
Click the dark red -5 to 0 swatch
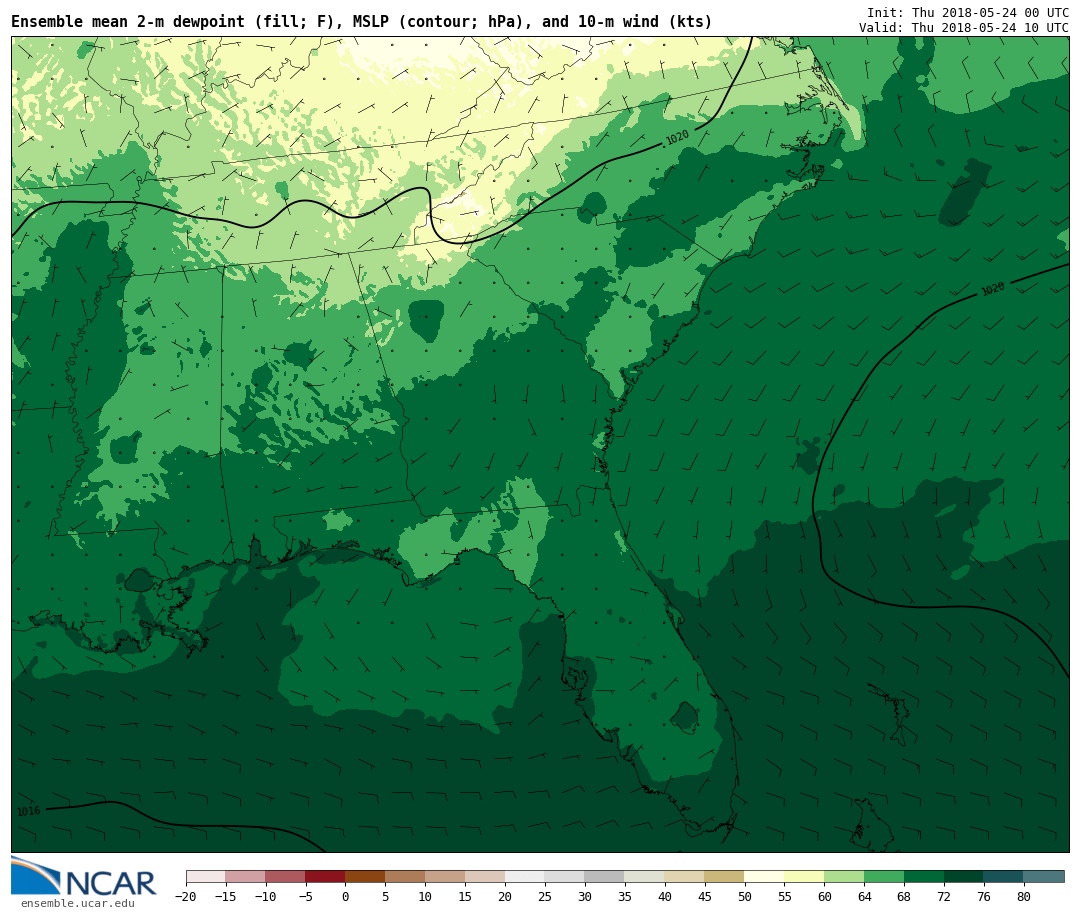point(326,876)
